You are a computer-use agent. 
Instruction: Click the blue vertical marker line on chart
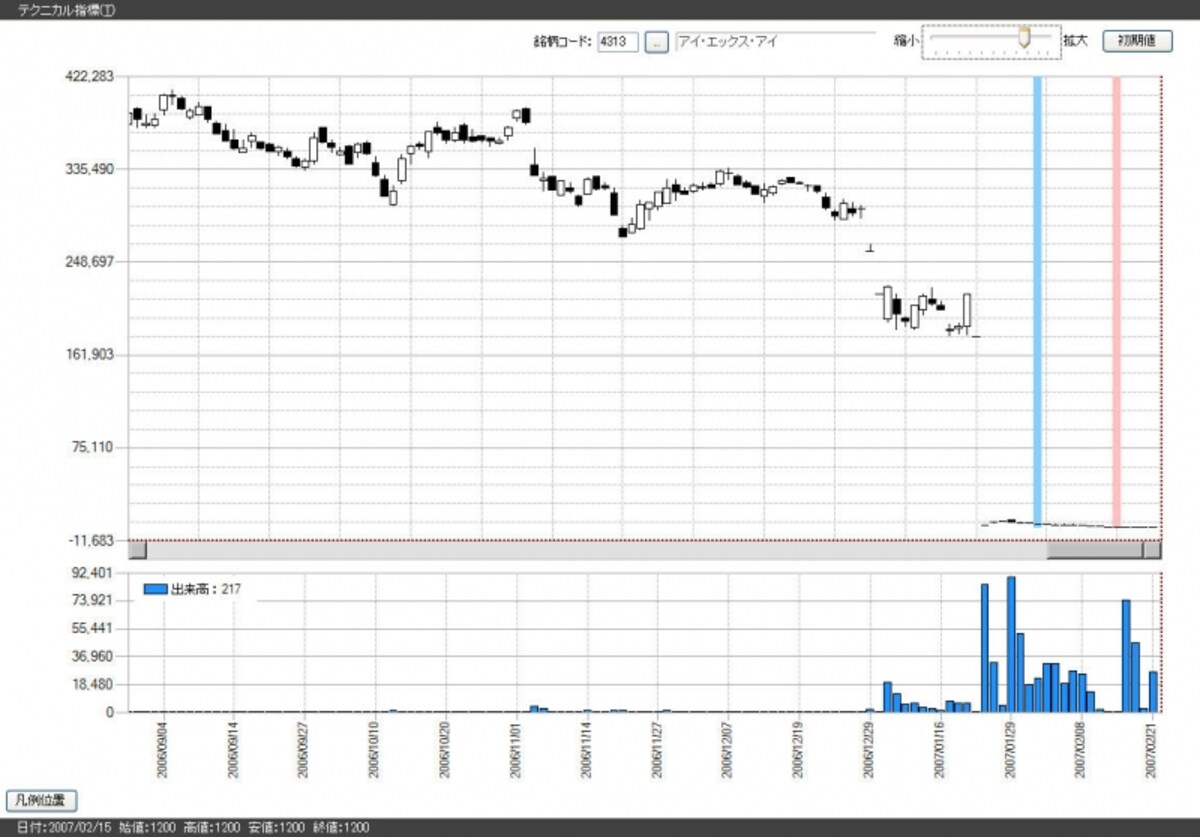pos(1037,300)
